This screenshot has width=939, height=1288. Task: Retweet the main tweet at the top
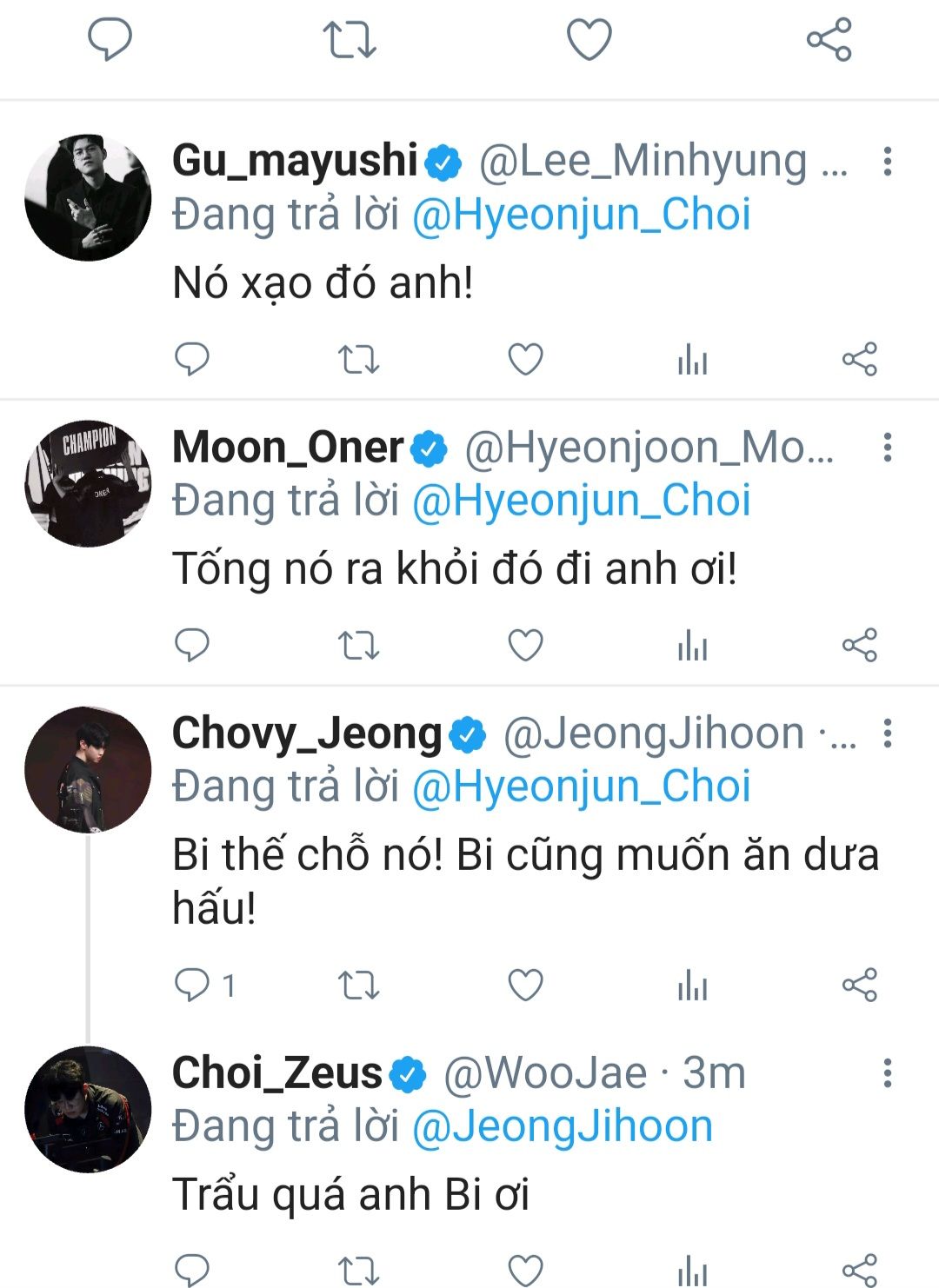(350, 40)
